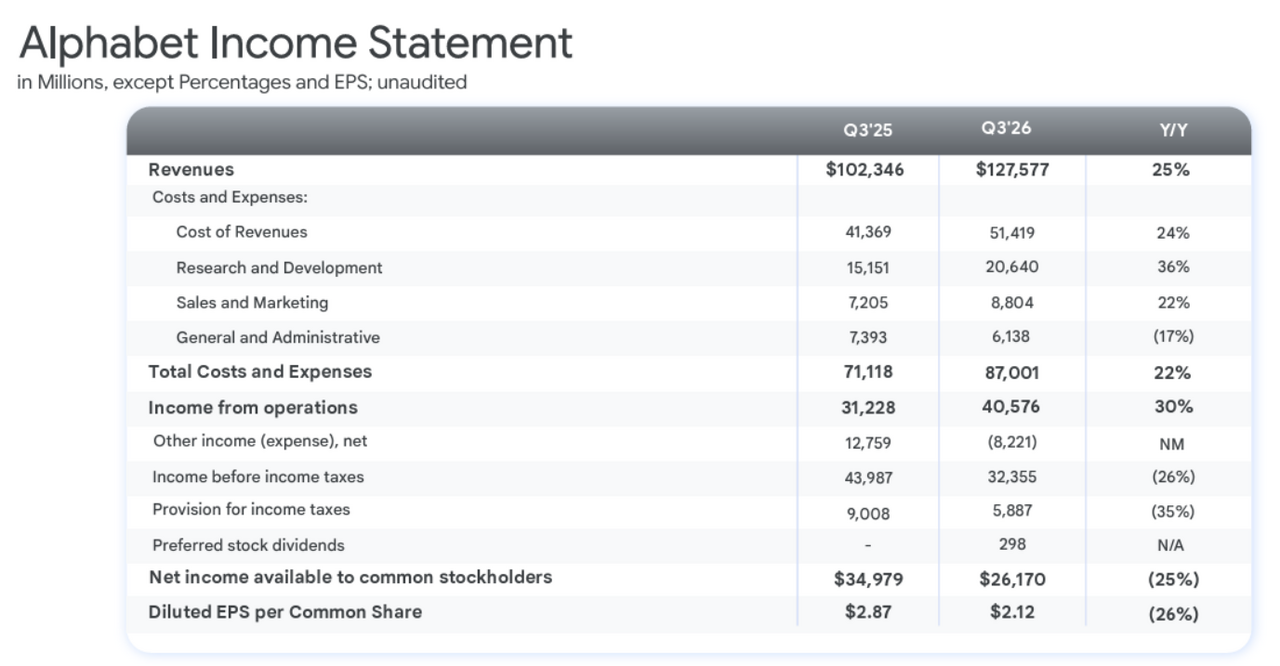Select the 12,759 other income value
Screen dimensions: 1280x666
(868, 443)
